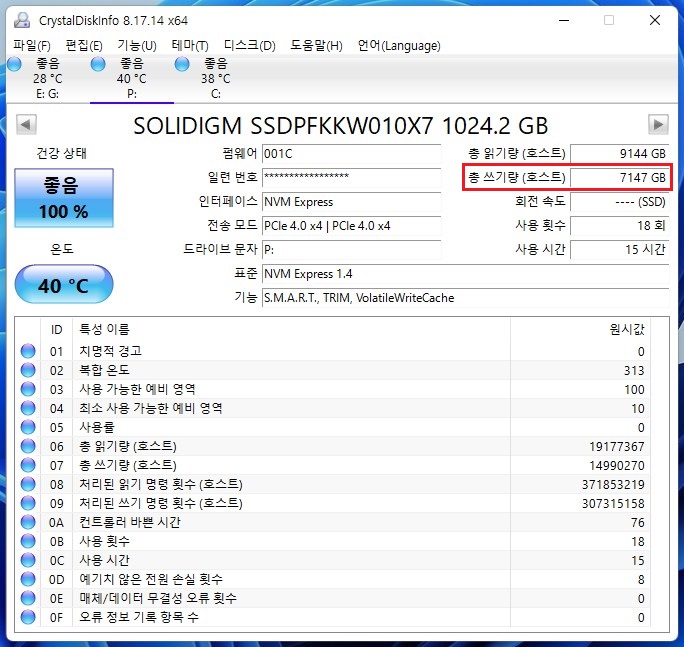This screenshot has width=684, height=647.
Task: Click the 기능 field with S.M.A.R.T., TRIM
Action: [x=465, y=298]
